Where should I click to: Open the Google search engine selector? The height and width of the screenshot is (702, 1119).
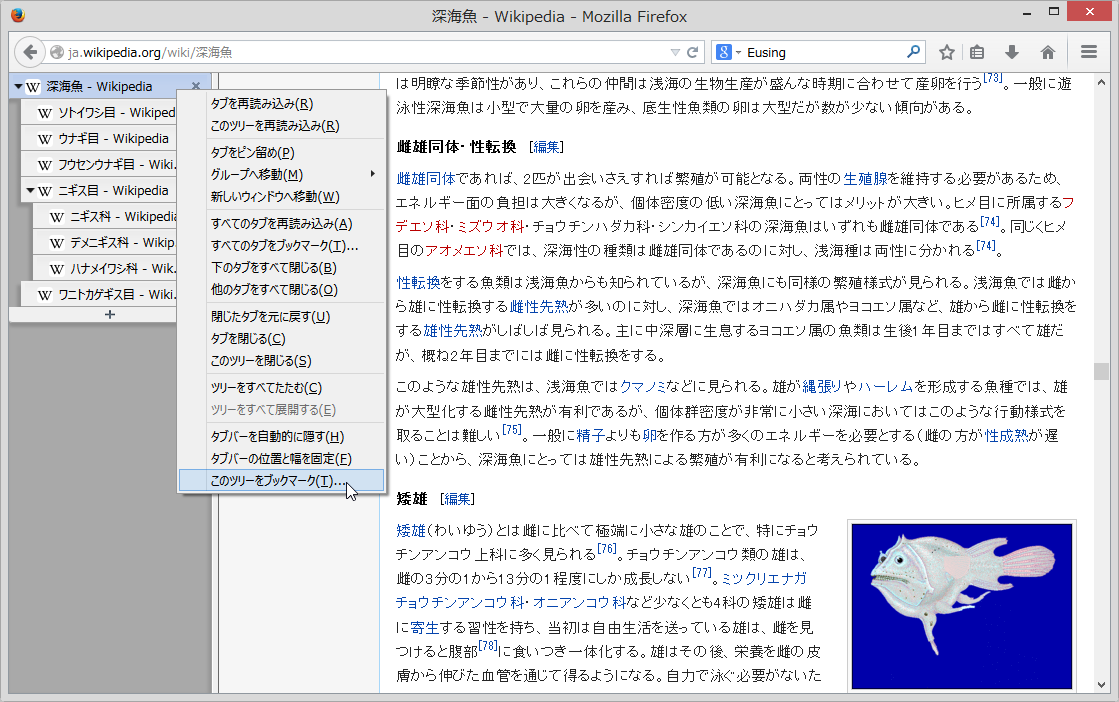click(x=729, y=52)
